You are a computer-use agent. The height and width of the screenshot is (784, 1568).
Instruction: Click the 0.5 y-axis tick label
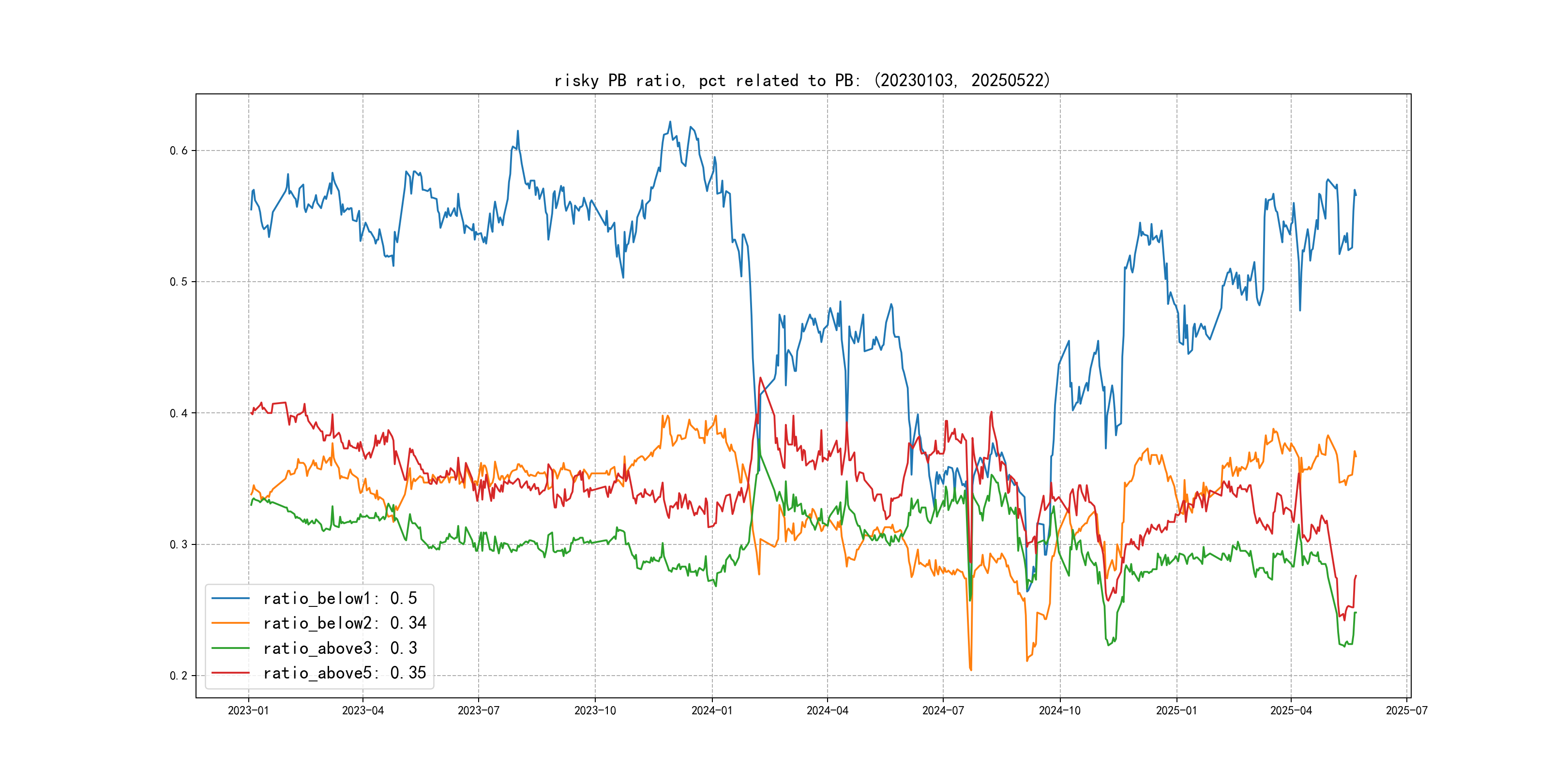179,282
